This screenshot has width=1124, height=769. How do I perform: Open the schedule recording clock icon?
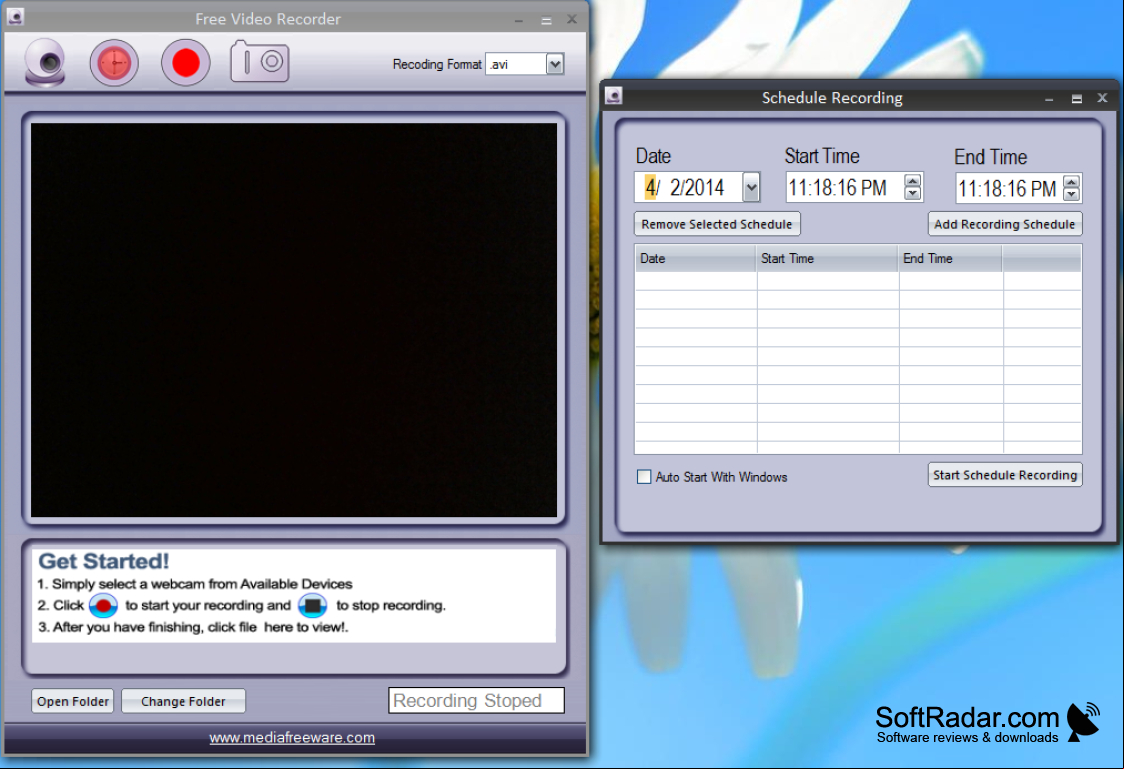pyautogui.click(x=114, y=63)
